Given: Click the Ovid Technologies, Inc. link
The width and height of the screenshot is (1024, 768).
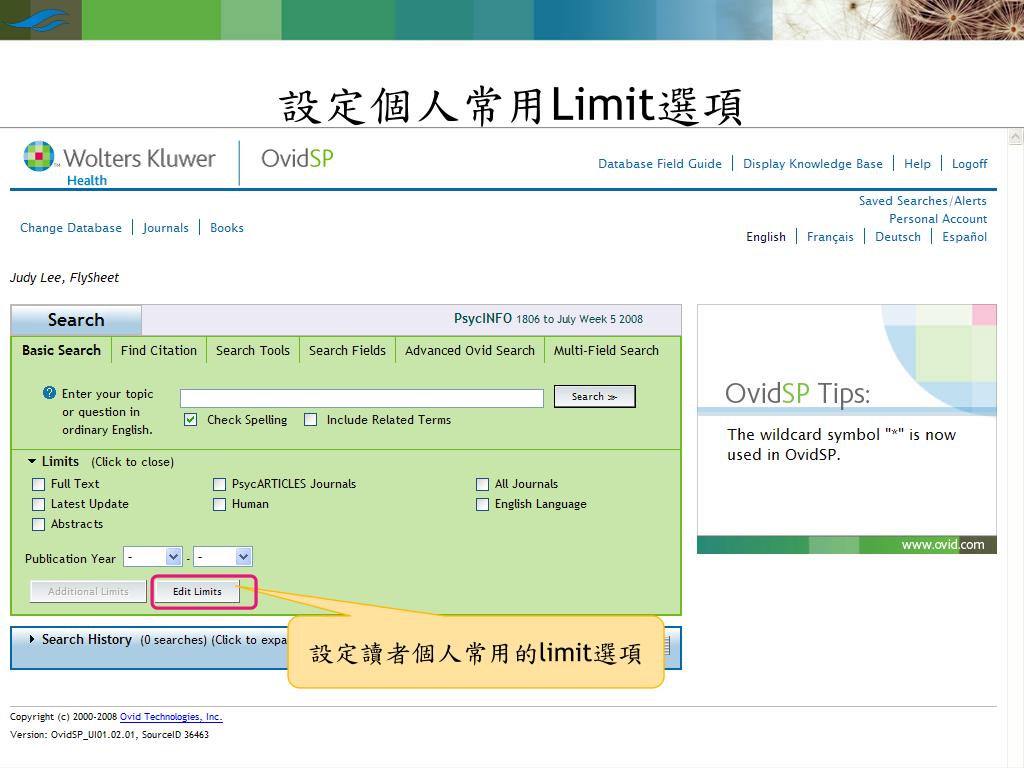Looking at the screenshot, I should [171, 716].
